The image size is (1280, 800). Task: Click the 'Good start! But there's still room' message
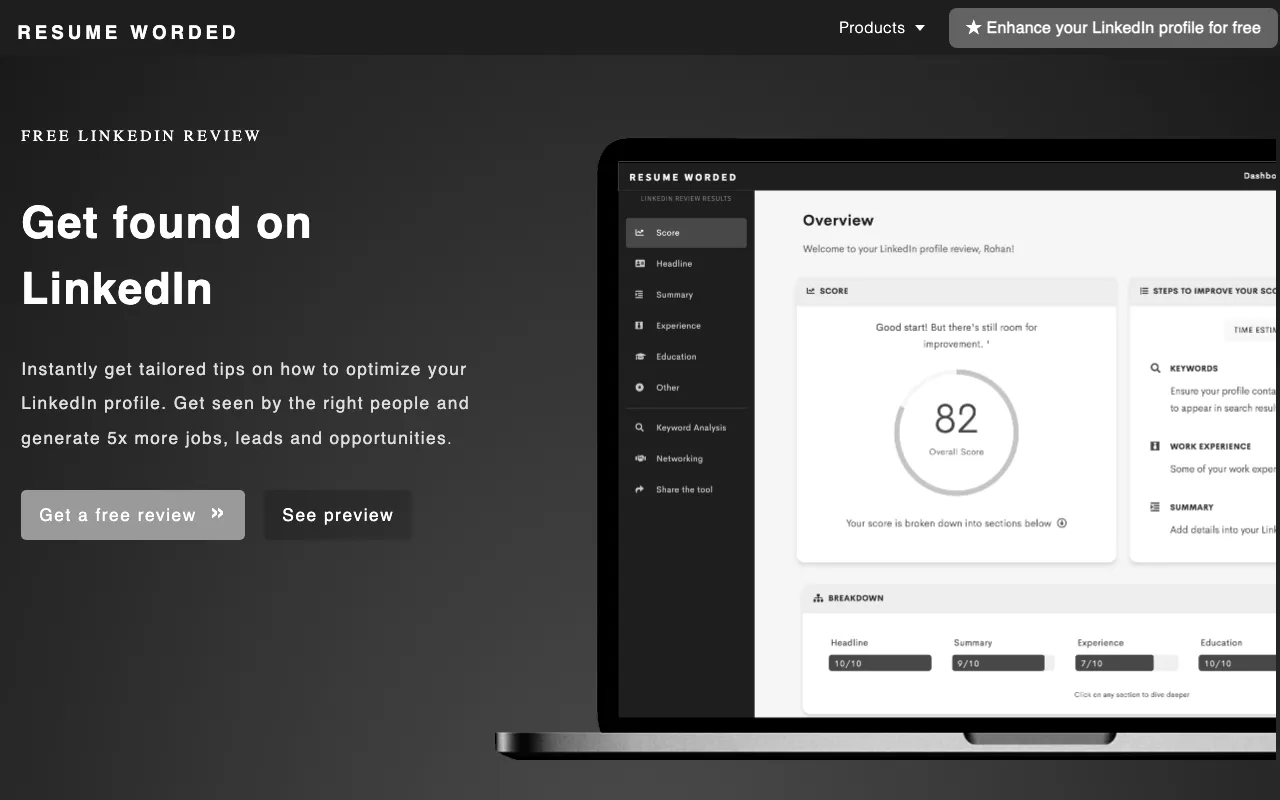(956, 335)
